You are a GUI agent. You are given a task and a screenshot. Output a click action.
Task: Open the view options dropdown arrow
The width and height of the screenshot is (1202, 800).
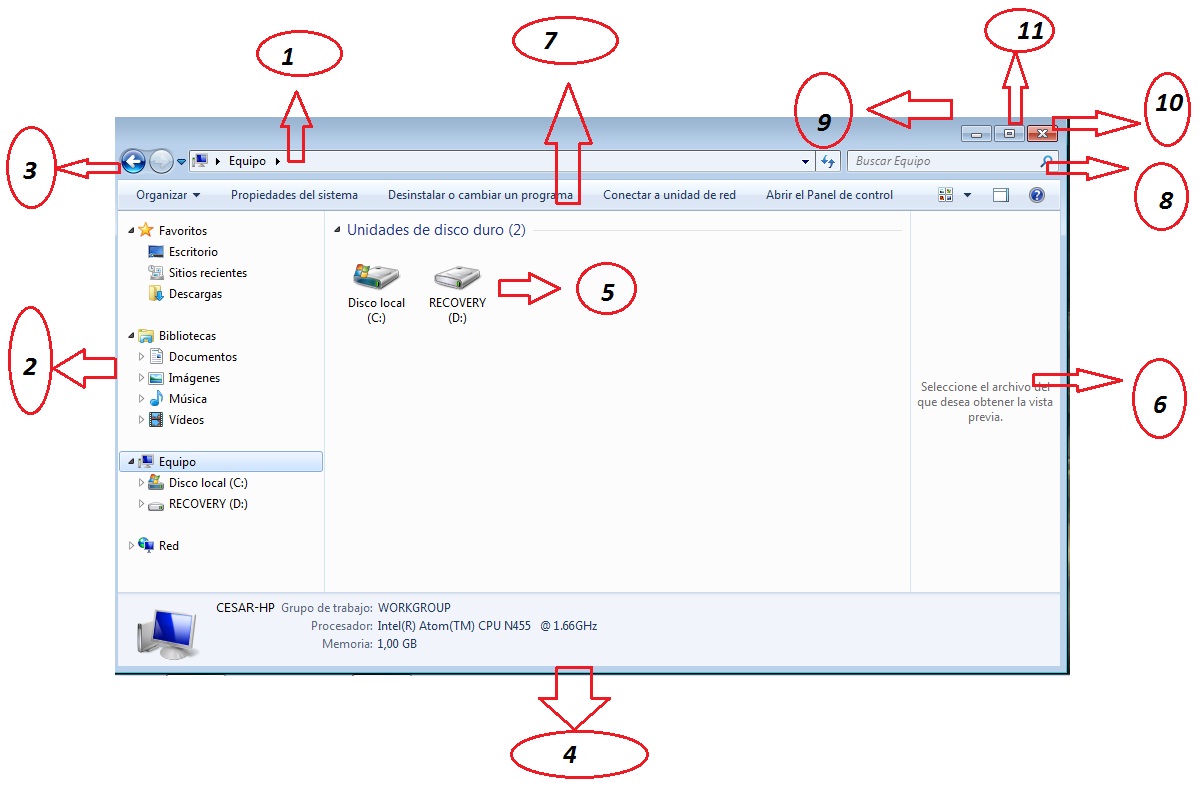(967, 195)
